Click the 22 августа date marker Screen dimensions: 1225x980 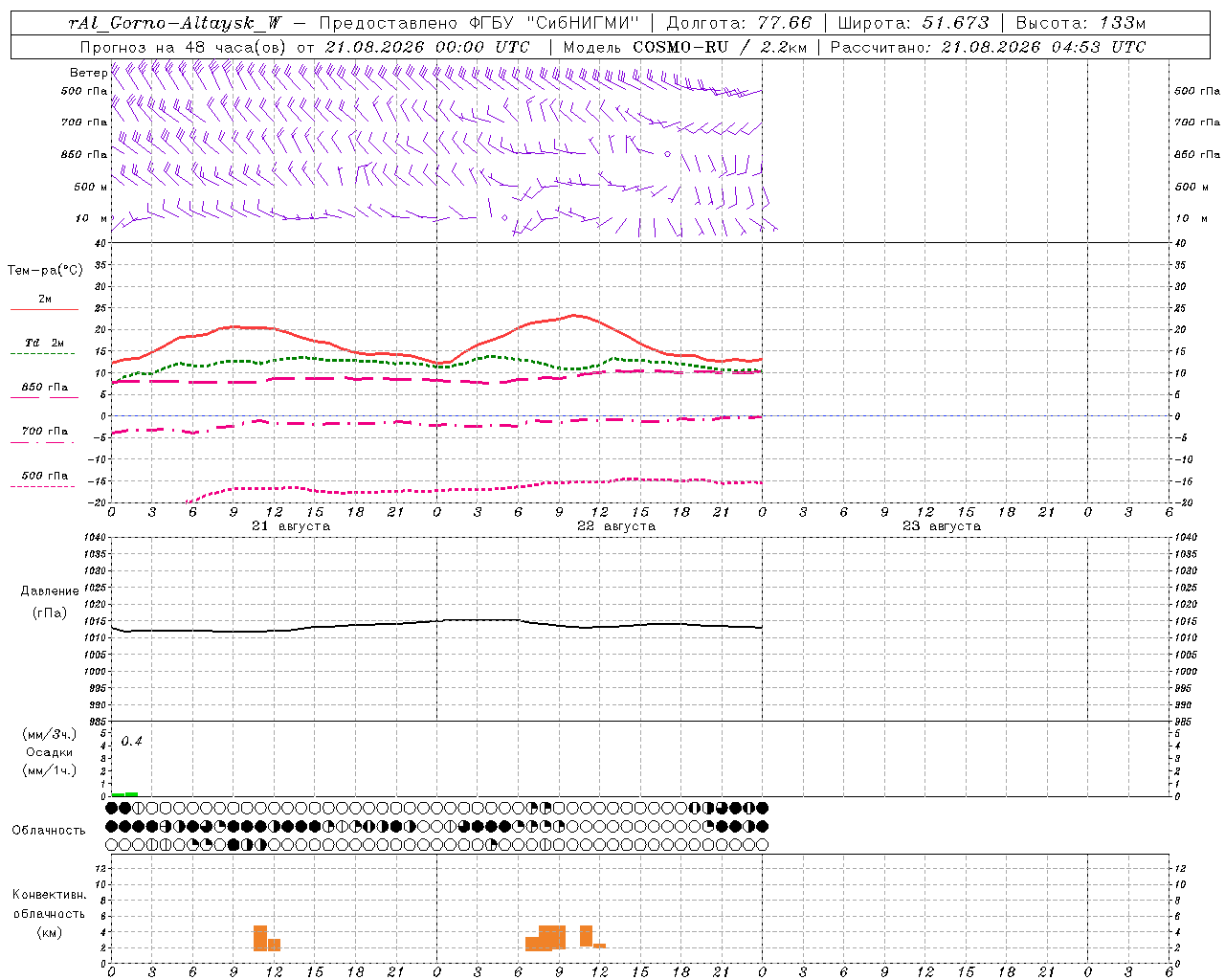pyautogui.click(x=616, y=526)
